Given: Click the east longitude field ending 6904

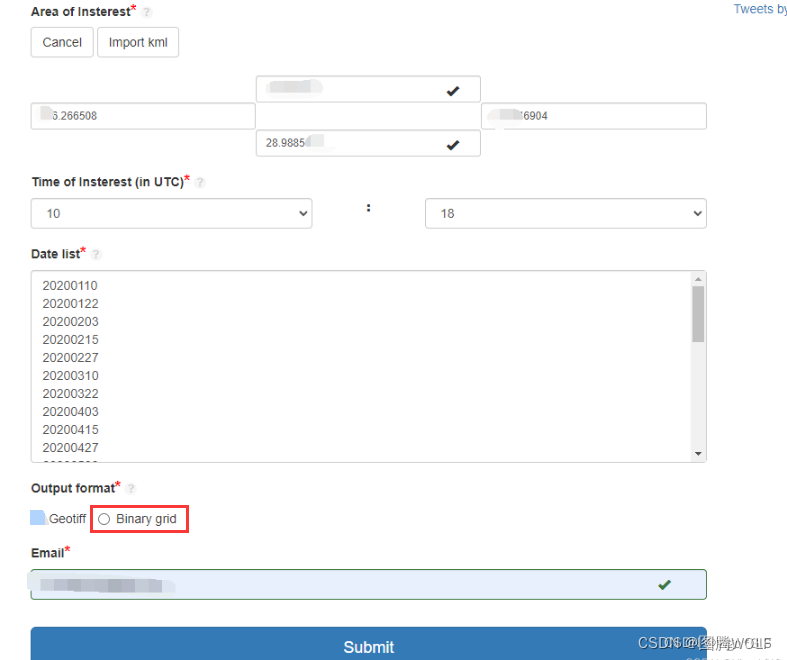Looking at the screenshot, I should (594, 116).
